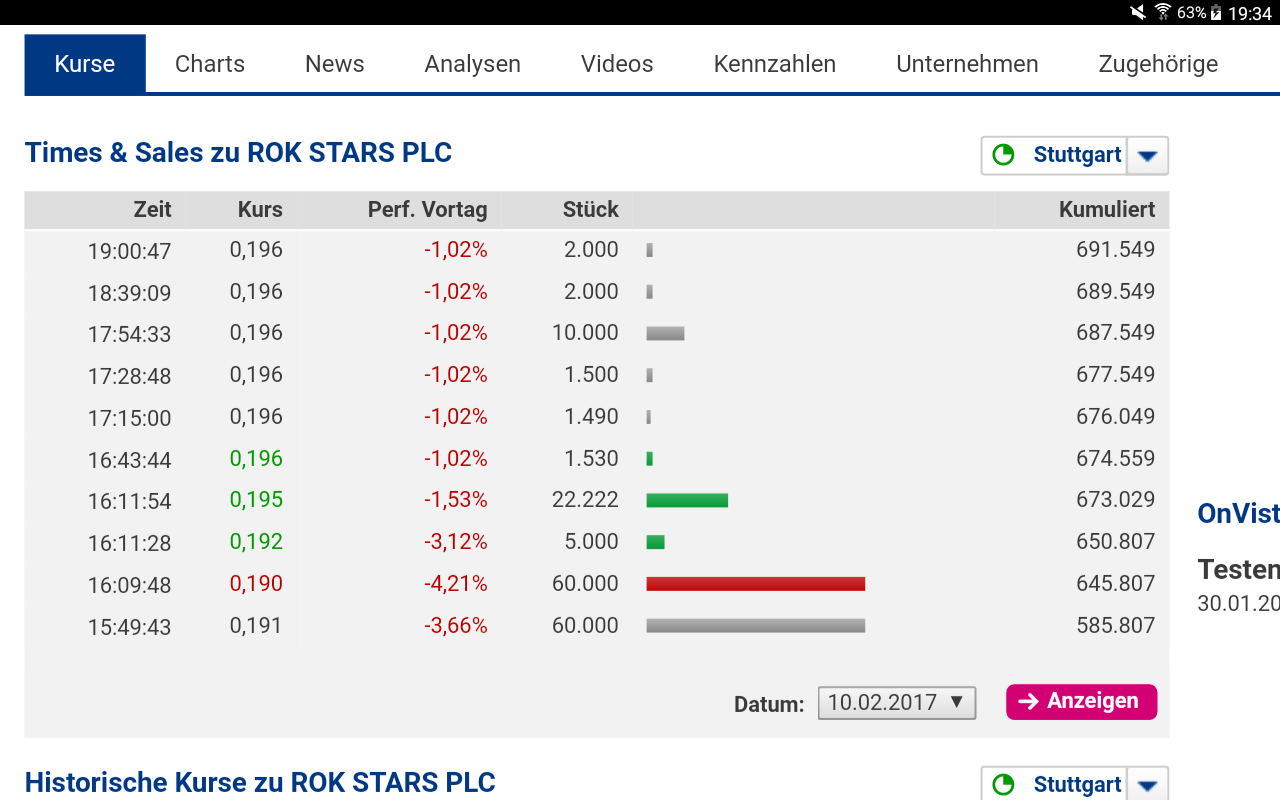Screen dimensions: 1280x800
Task: Click the green volume bar for 22.222 Stück
Action: [x=687, y=500]
